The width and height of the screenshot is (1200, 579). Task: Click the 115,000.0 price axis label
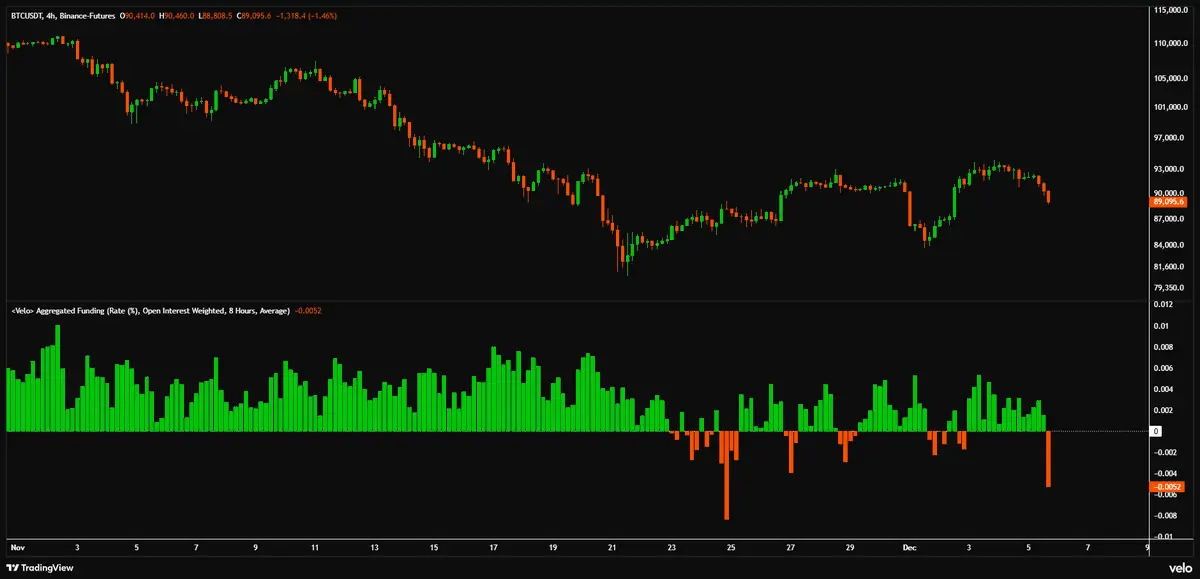[1171, 10]
